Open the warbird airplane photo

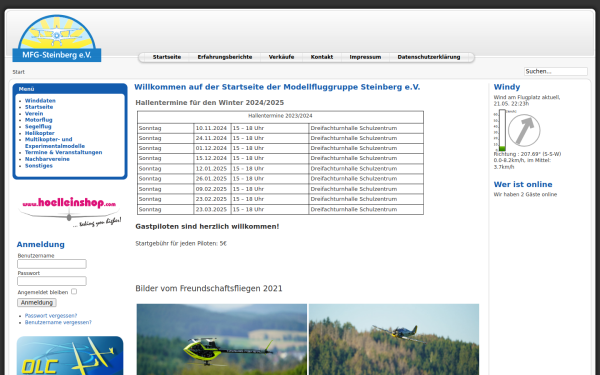394,339
